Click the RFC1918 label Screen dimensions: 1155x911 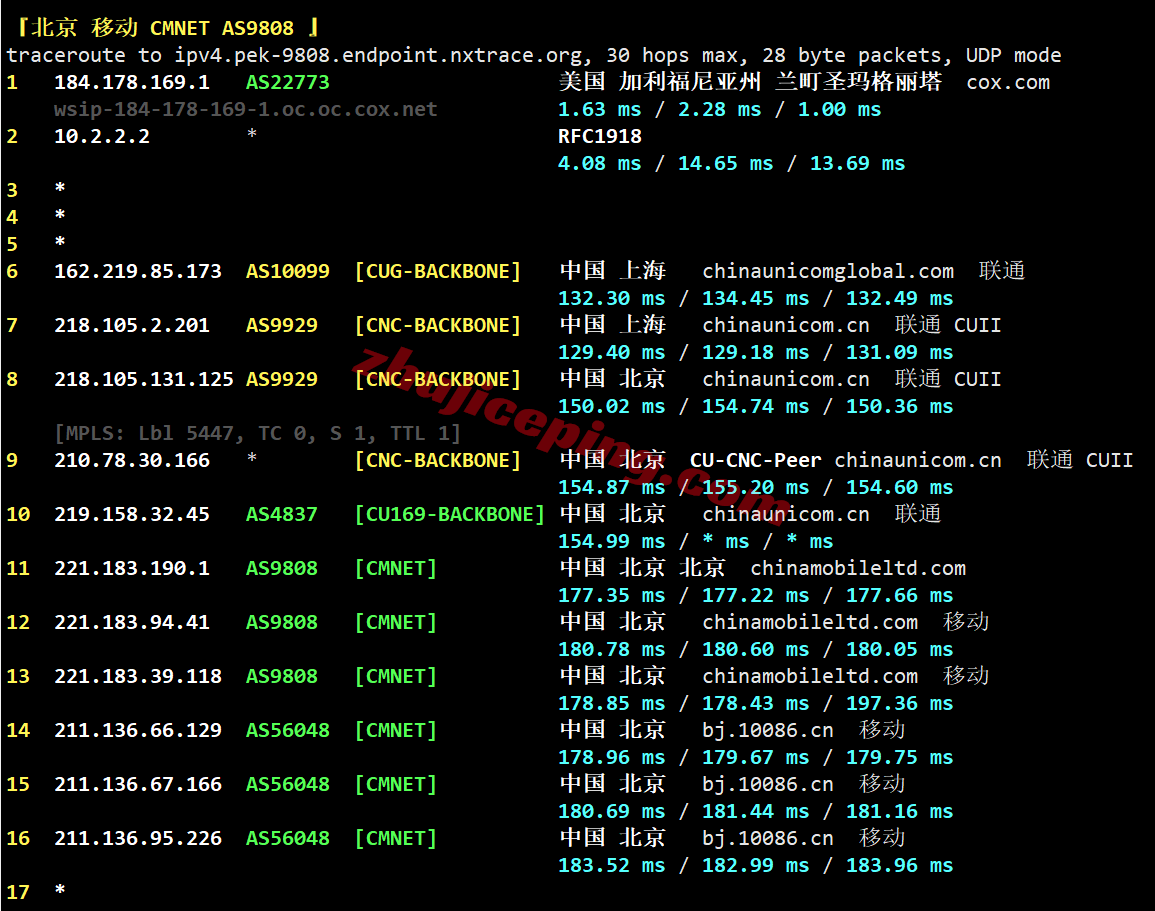[600, 136]
